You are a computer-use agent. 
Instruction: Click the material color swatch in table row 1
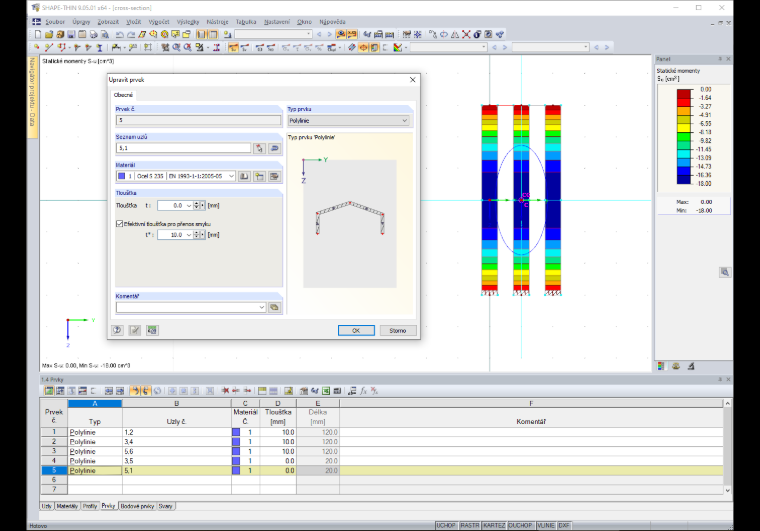point(236,432)
